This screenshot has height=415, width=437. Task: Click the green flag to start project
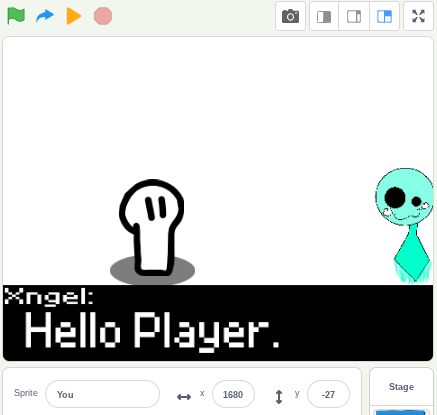click(x=16, y=16)
